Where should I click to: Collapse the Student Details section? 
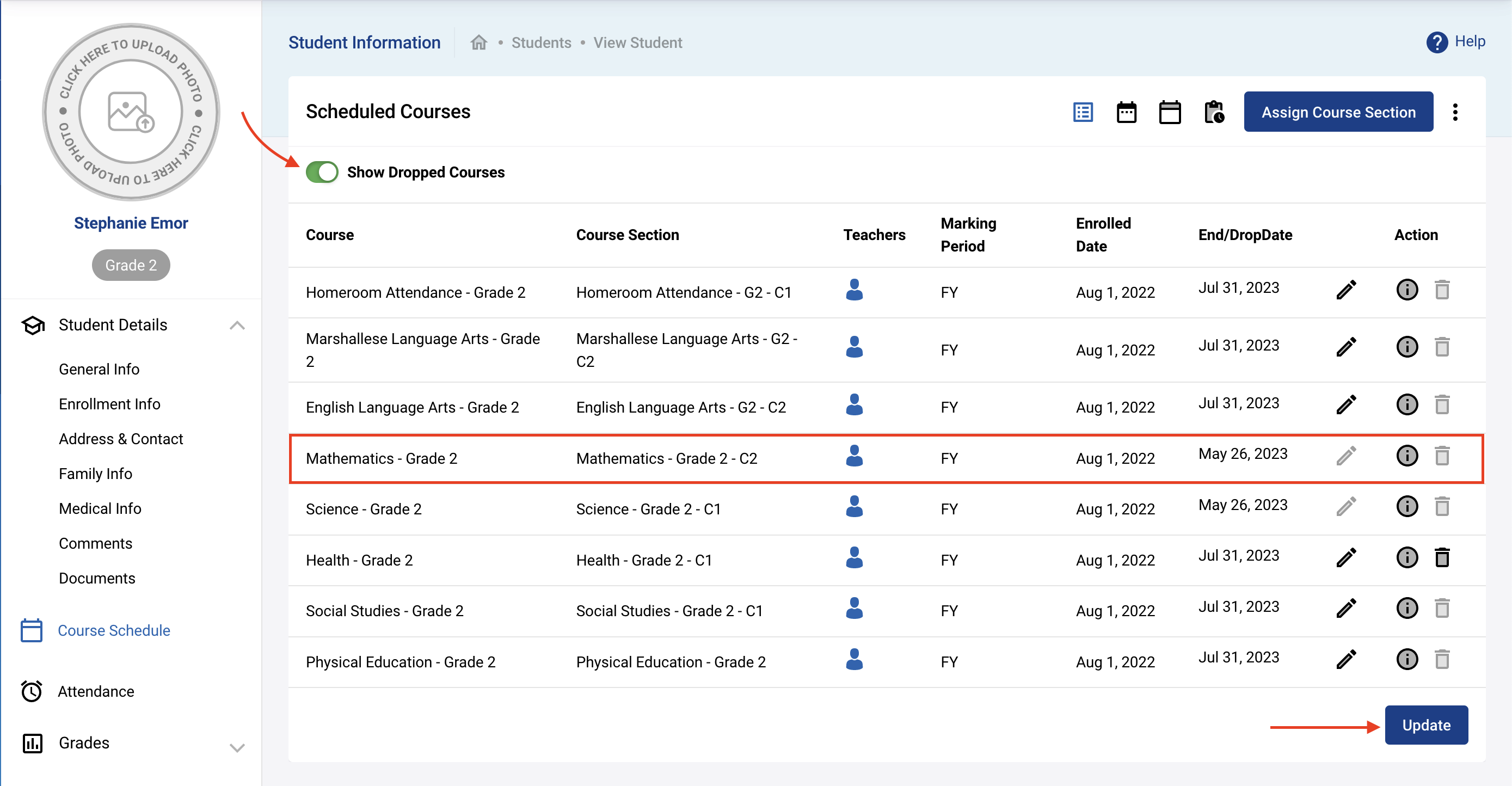tap(237, 325)
